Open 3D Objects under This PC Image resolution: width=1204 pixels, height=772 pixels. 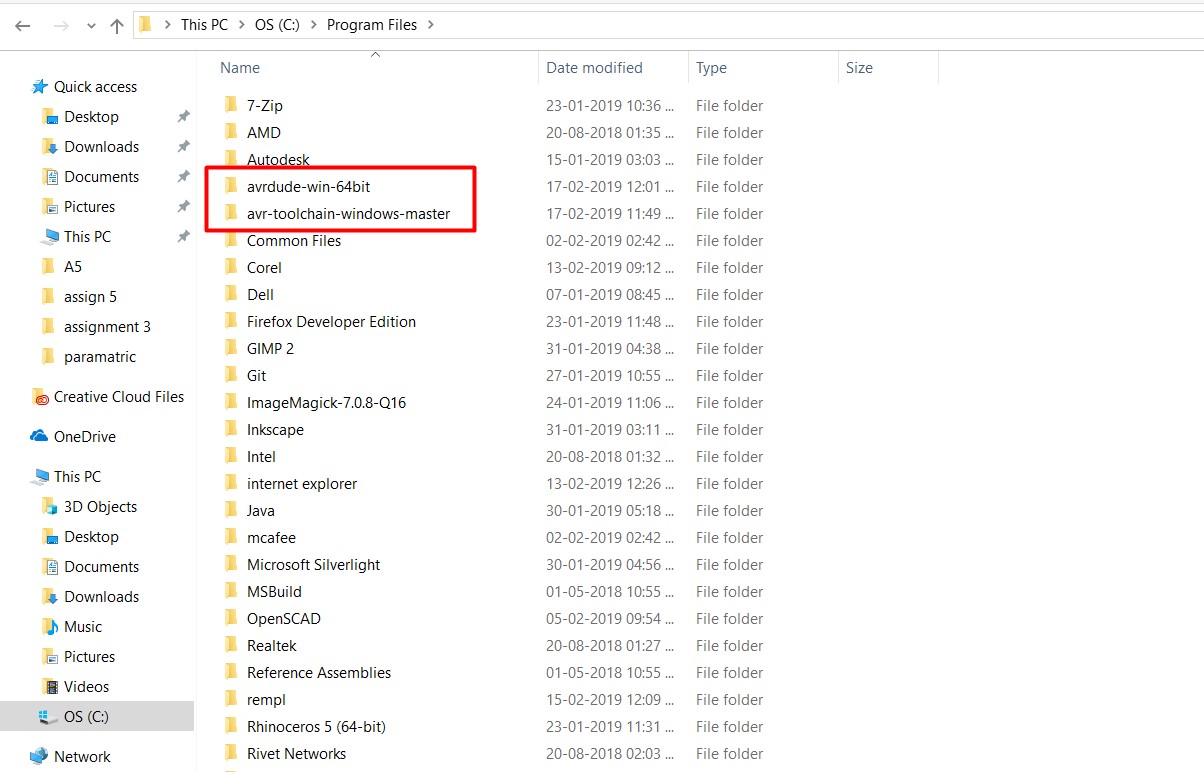[x=100, y=507]
